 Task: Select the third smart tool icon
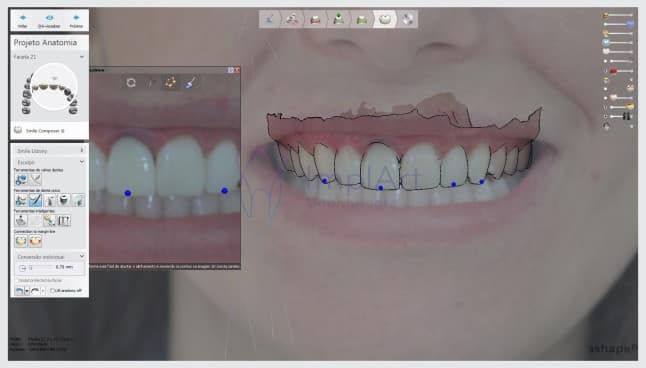click(50, 220)
